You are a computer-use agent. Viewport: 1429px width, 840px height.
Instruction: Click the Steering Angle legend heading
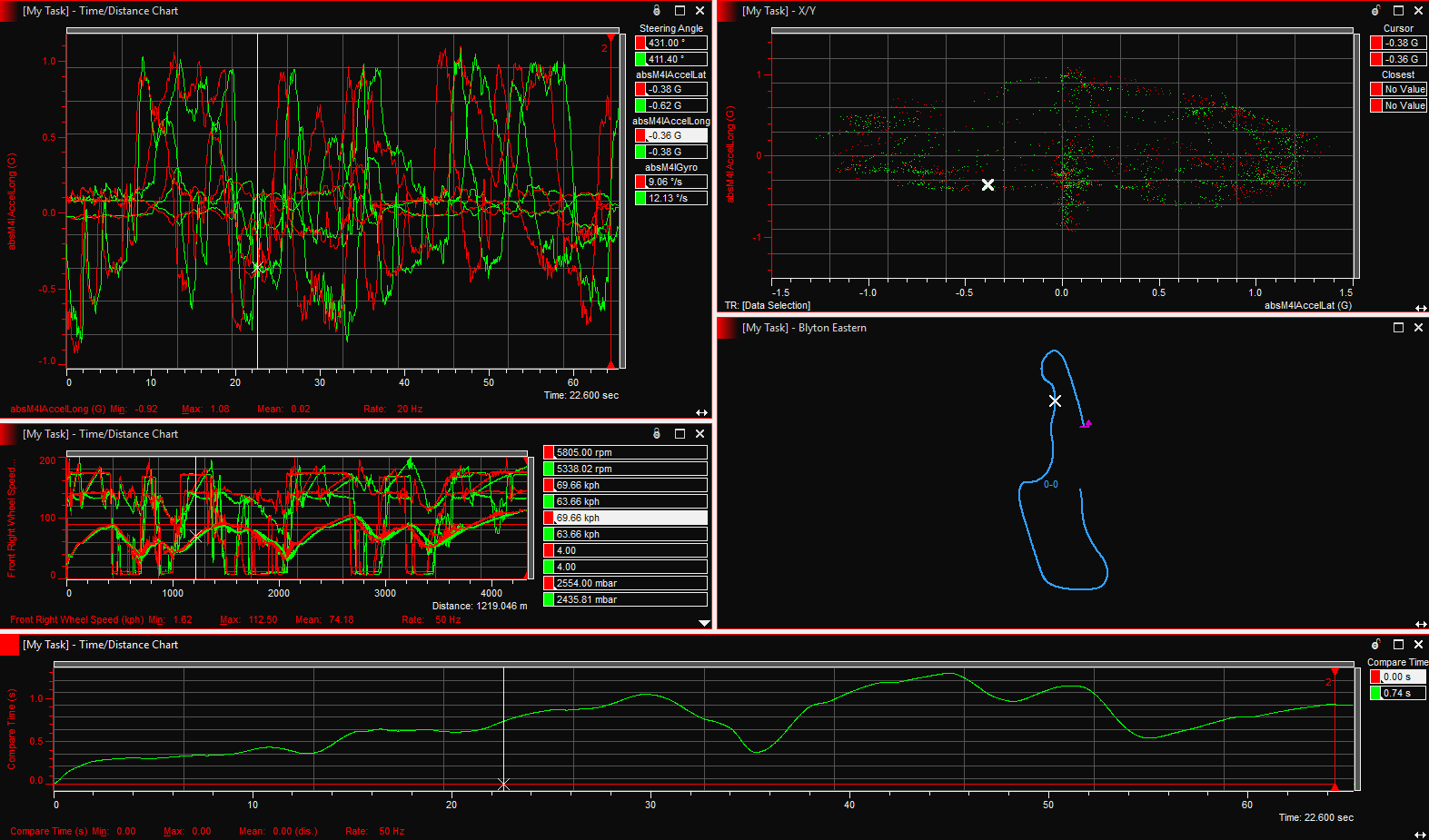click(x=671, y=28)
